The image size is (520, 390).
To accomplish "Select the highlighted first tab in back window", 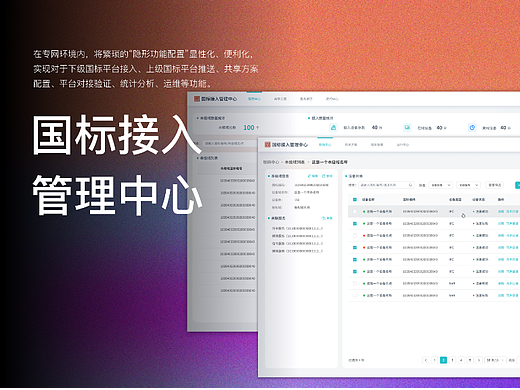I will click(254, 99).
